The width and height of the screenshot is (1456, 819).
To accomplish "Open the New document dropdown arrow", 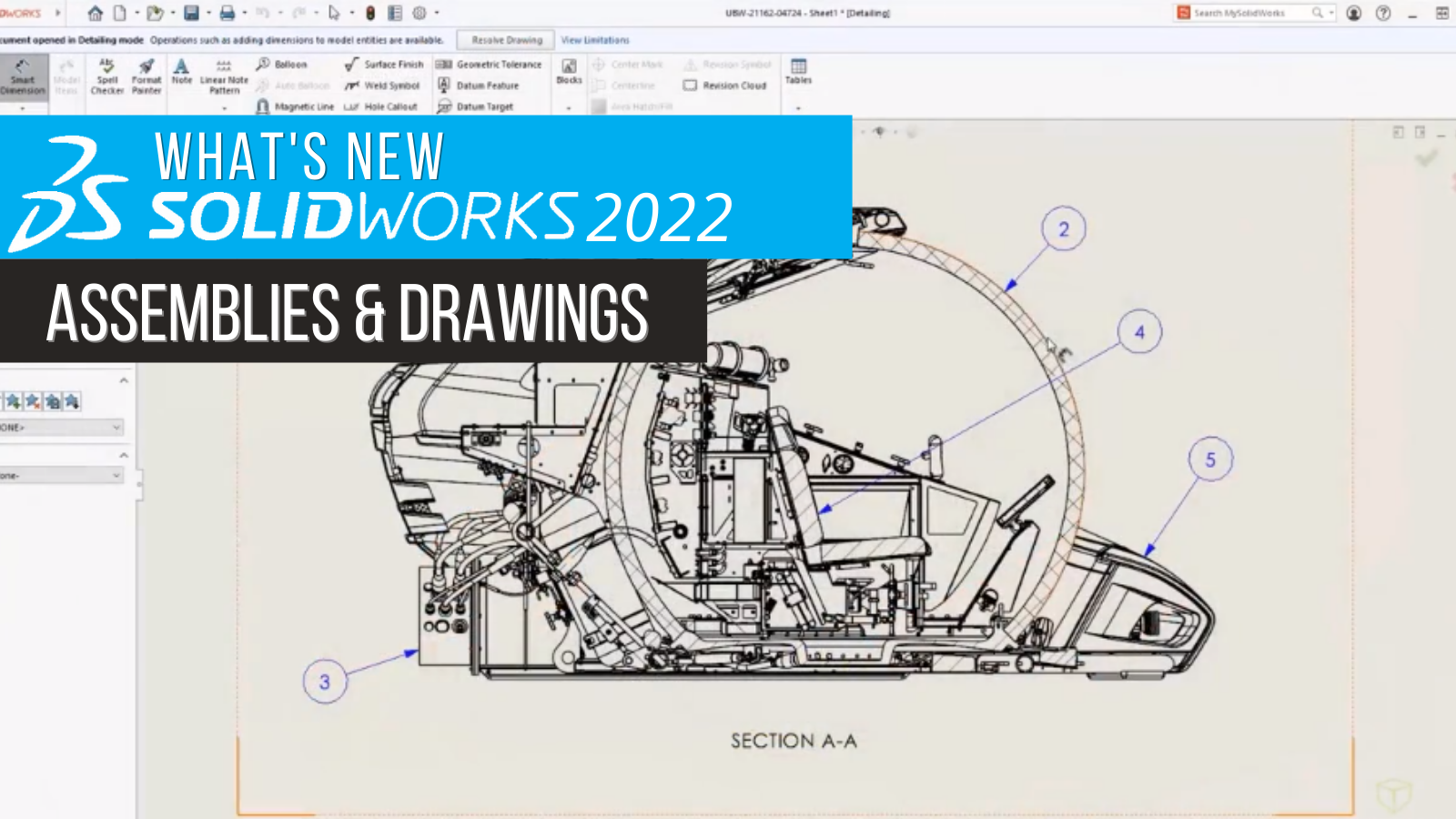I will [x=136, y=13].
